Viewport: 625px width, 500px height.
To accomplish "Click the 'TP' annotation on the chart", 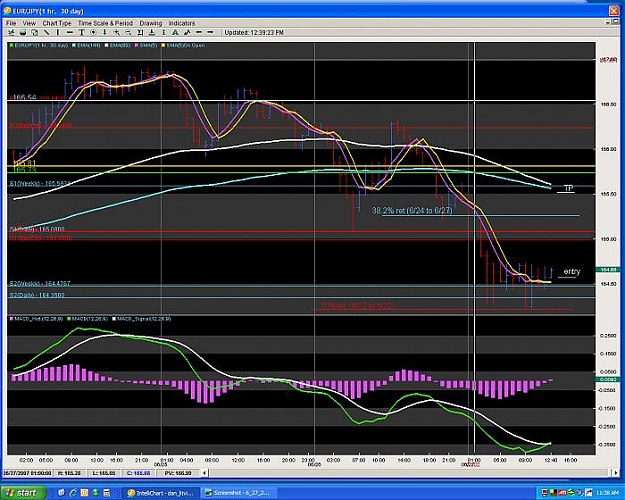I will (x=568, y=188).
